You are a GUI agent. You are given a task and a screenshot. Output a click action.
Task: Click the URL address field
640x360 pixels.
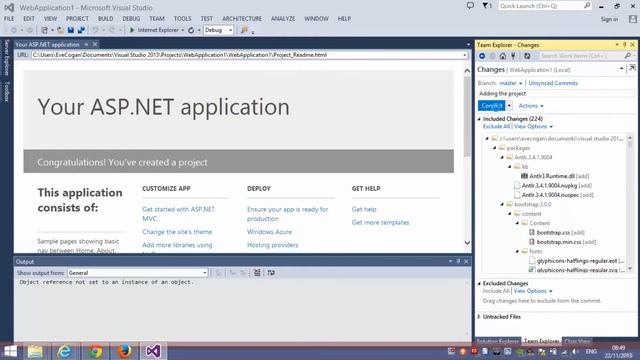pyautogui.click(x=249, y=55)
